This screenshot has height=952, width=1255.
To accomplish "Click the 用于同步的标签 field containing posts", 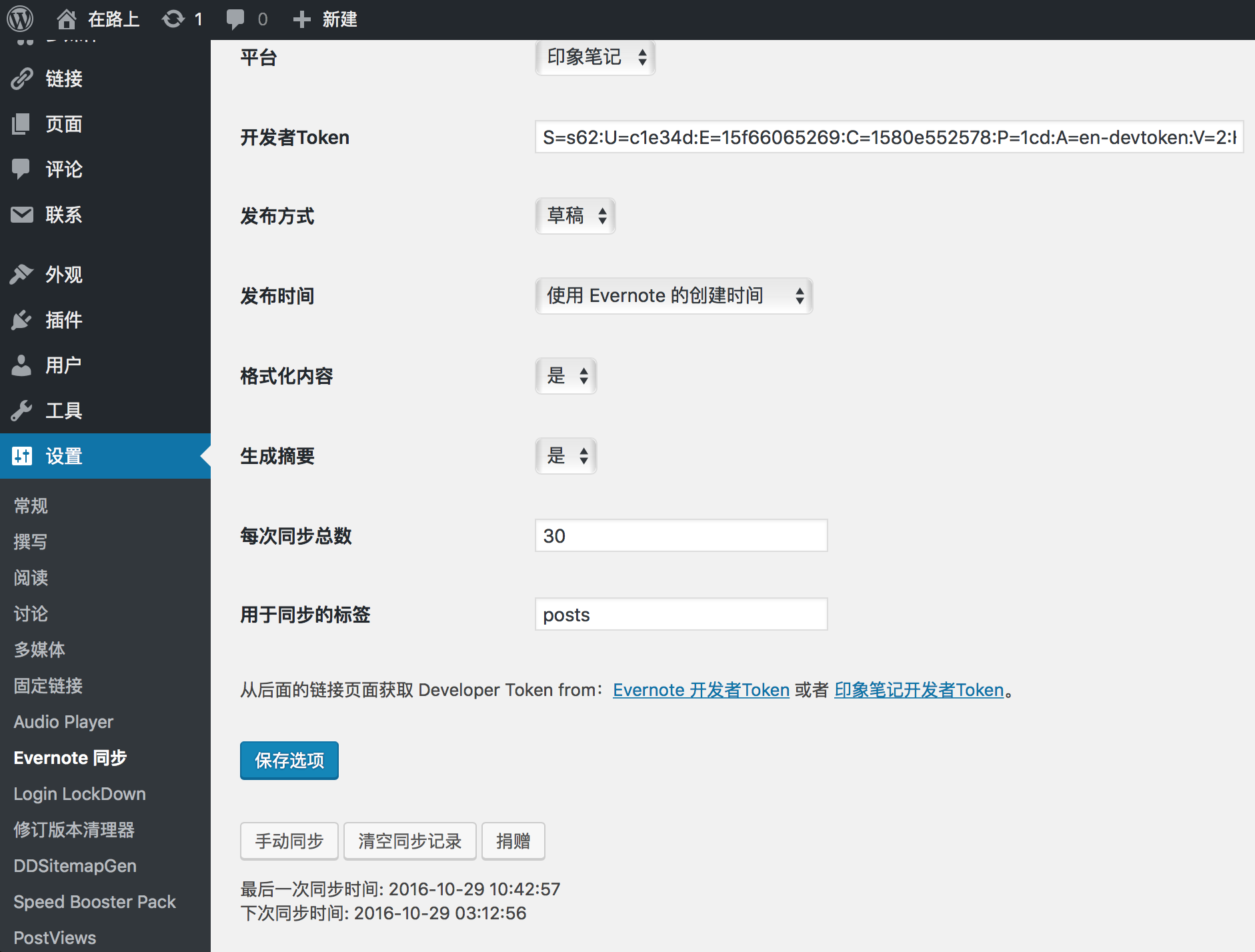I will point(682,615).
